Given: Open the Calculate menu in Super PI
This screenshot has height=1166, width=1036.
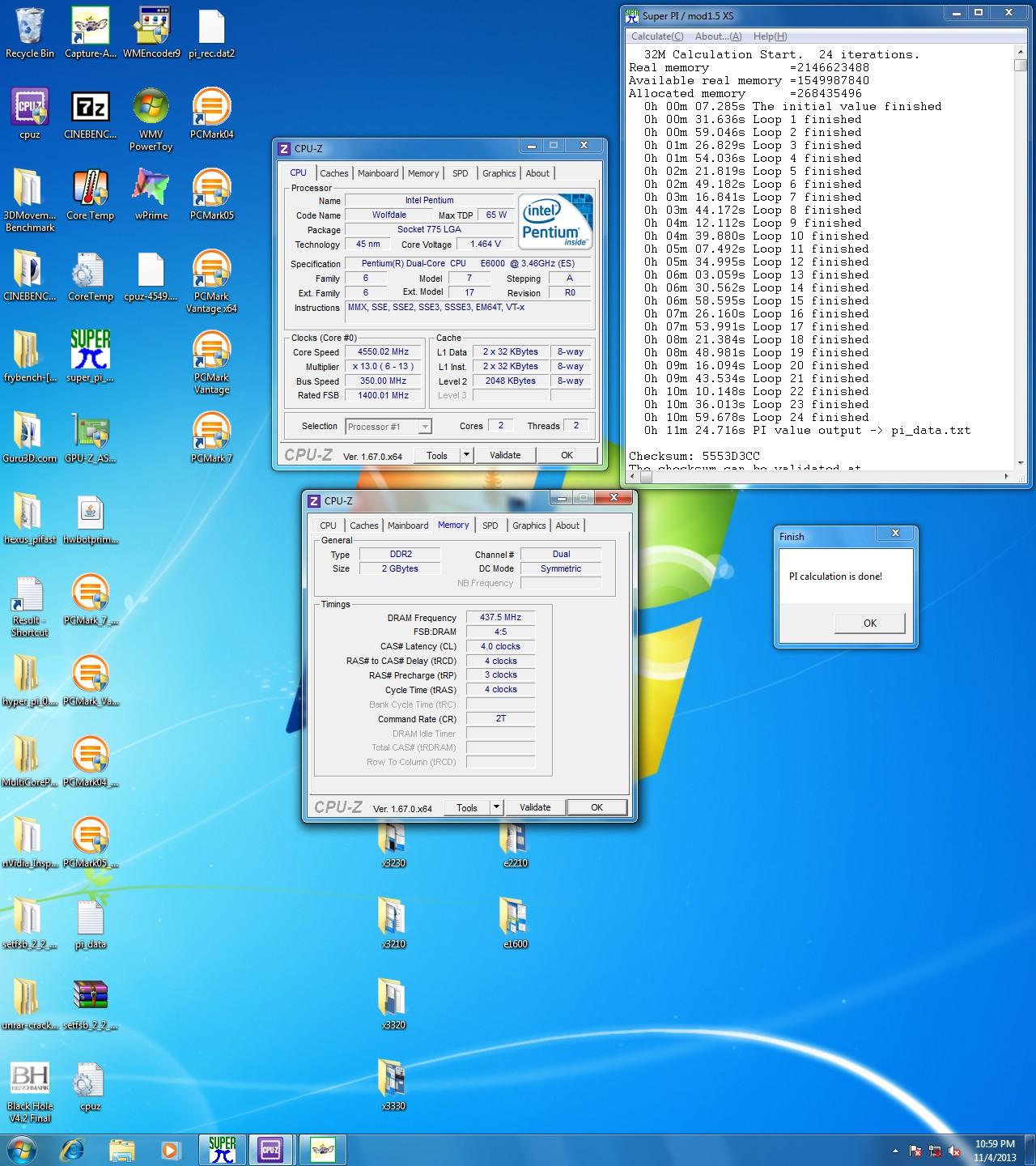Looking at the screenshot, I should [657, 36].
